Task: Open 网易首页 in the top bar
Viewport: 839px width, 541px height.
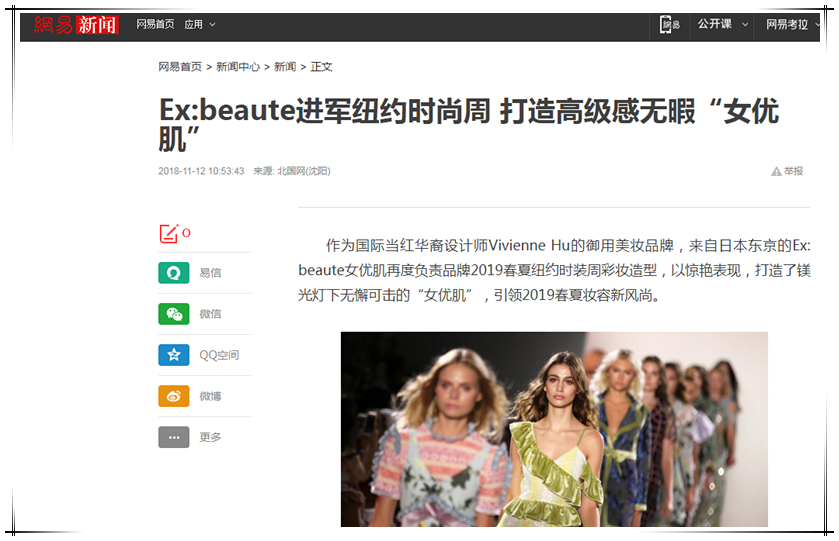Action: click(155, 25)
